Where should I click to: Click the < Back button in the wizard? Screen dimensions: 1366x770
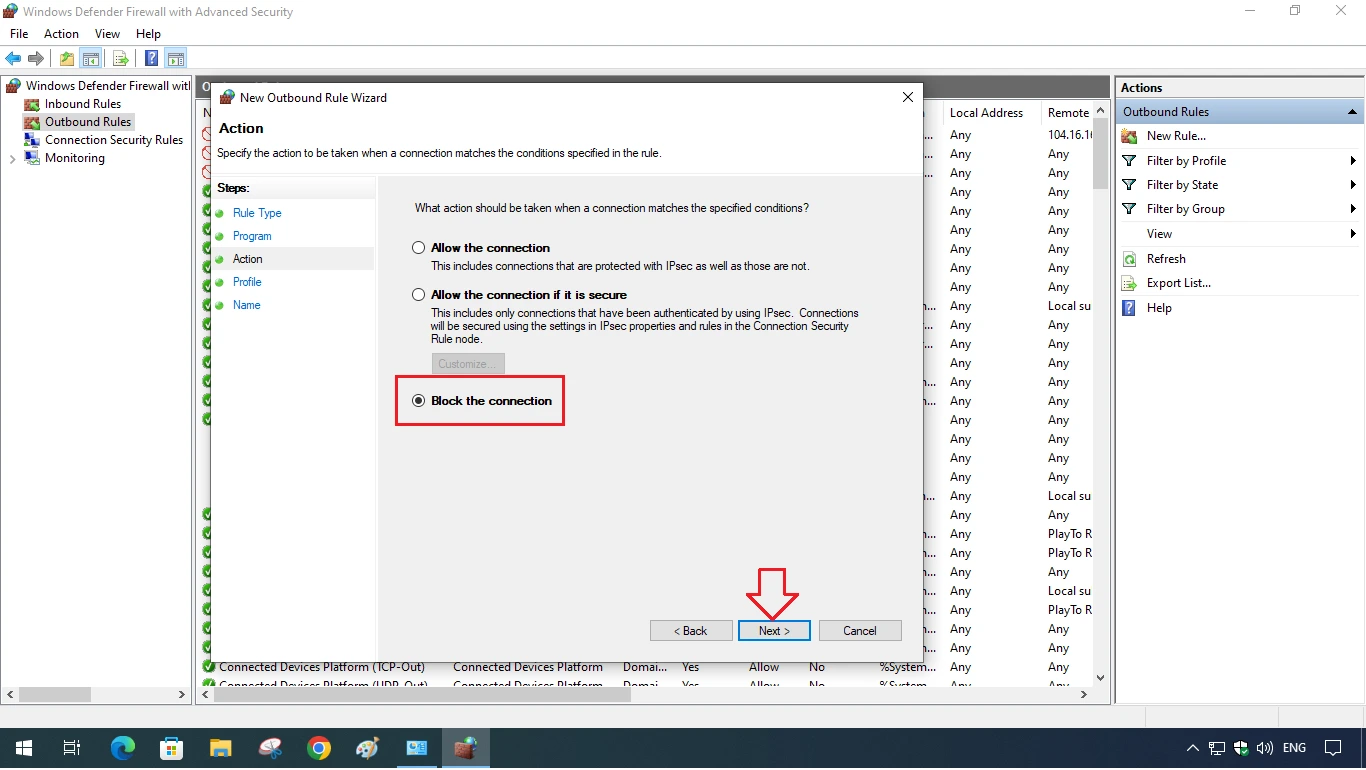(690, 631)
